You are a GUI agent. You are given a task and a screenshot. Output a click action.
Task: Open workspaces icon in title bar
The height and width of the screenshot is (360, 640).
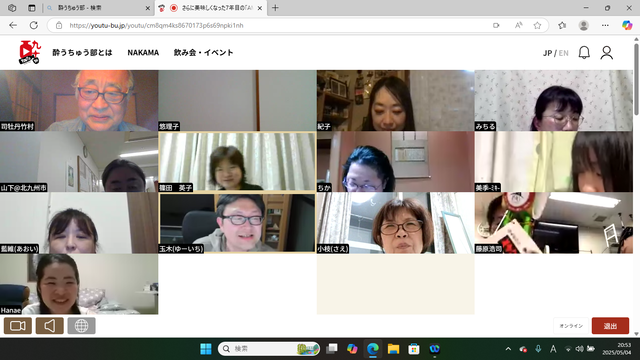click(x=12, y=8)
